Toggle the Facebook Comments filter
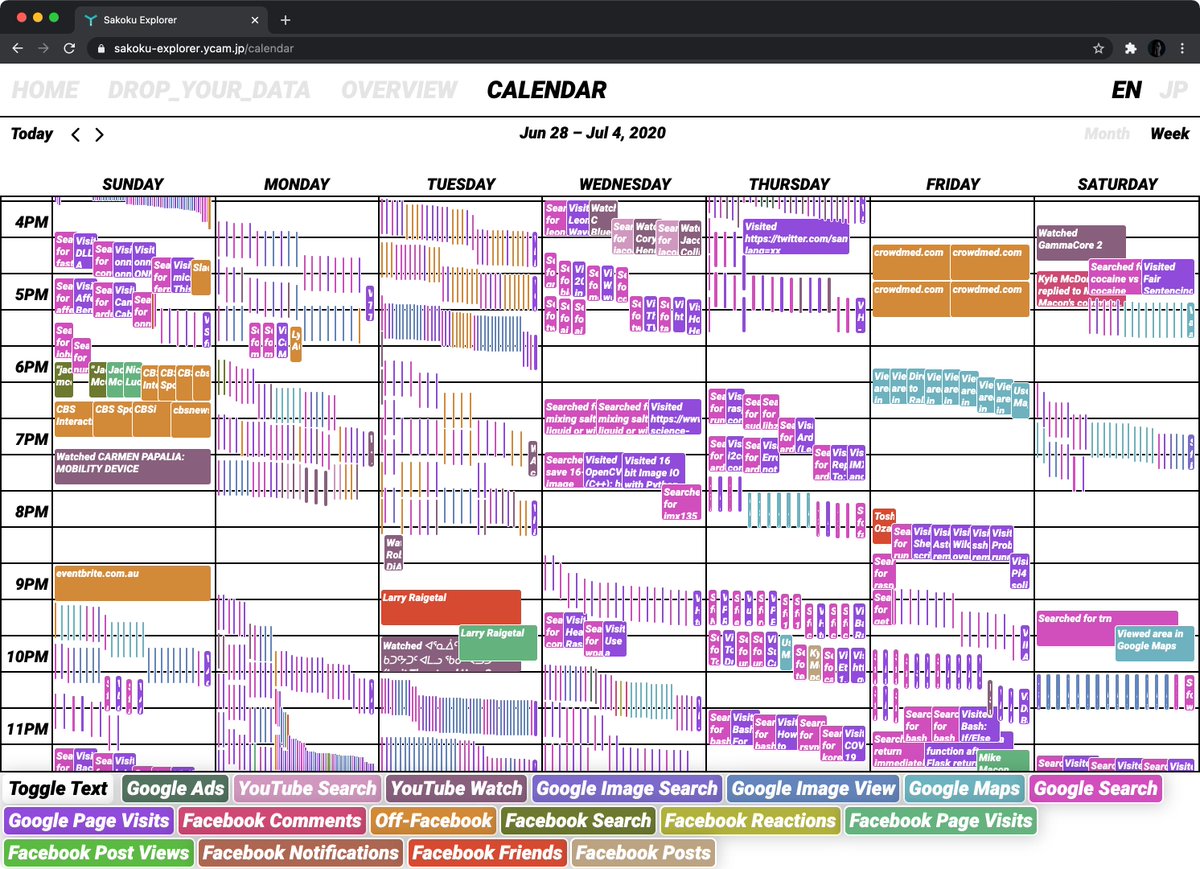This screenshot has height=869, width=1200. click(x=272, y=820)
